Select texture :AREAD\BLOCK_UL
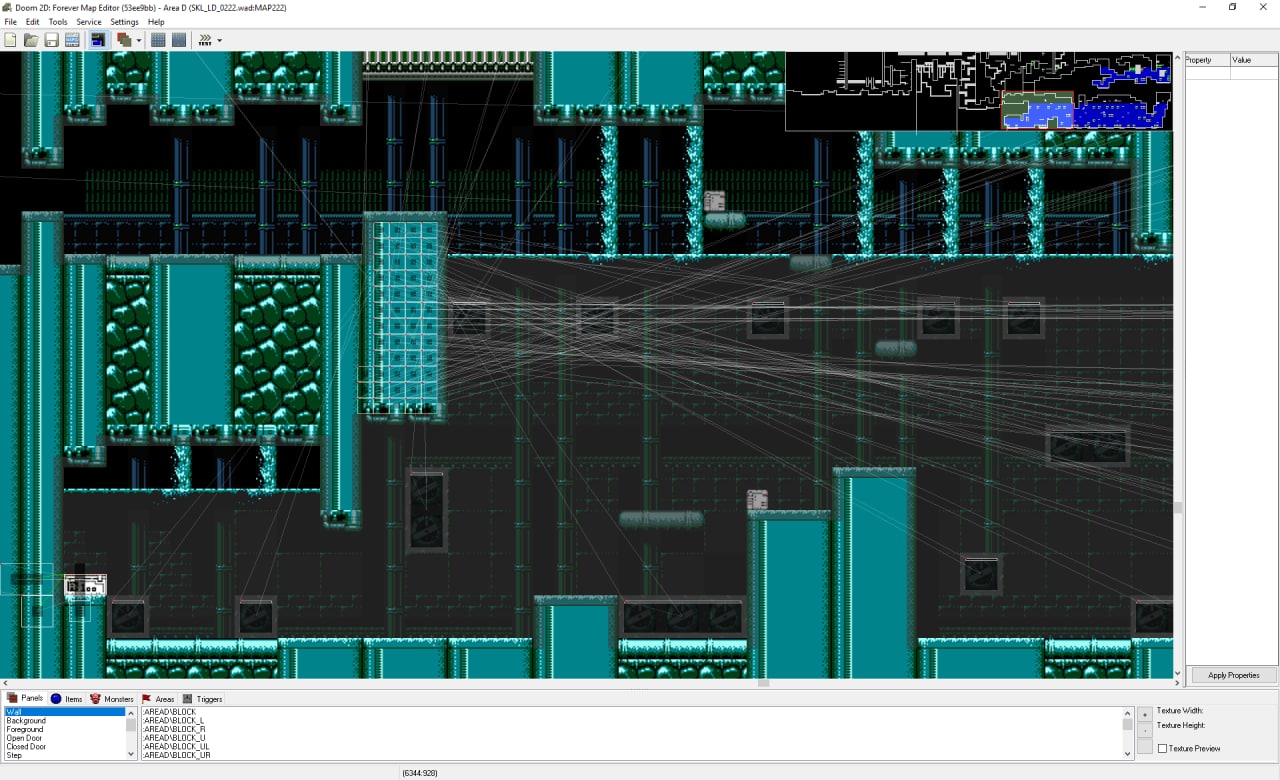The height and width of the screenshot is (780, 1280). tap(632, 747)
